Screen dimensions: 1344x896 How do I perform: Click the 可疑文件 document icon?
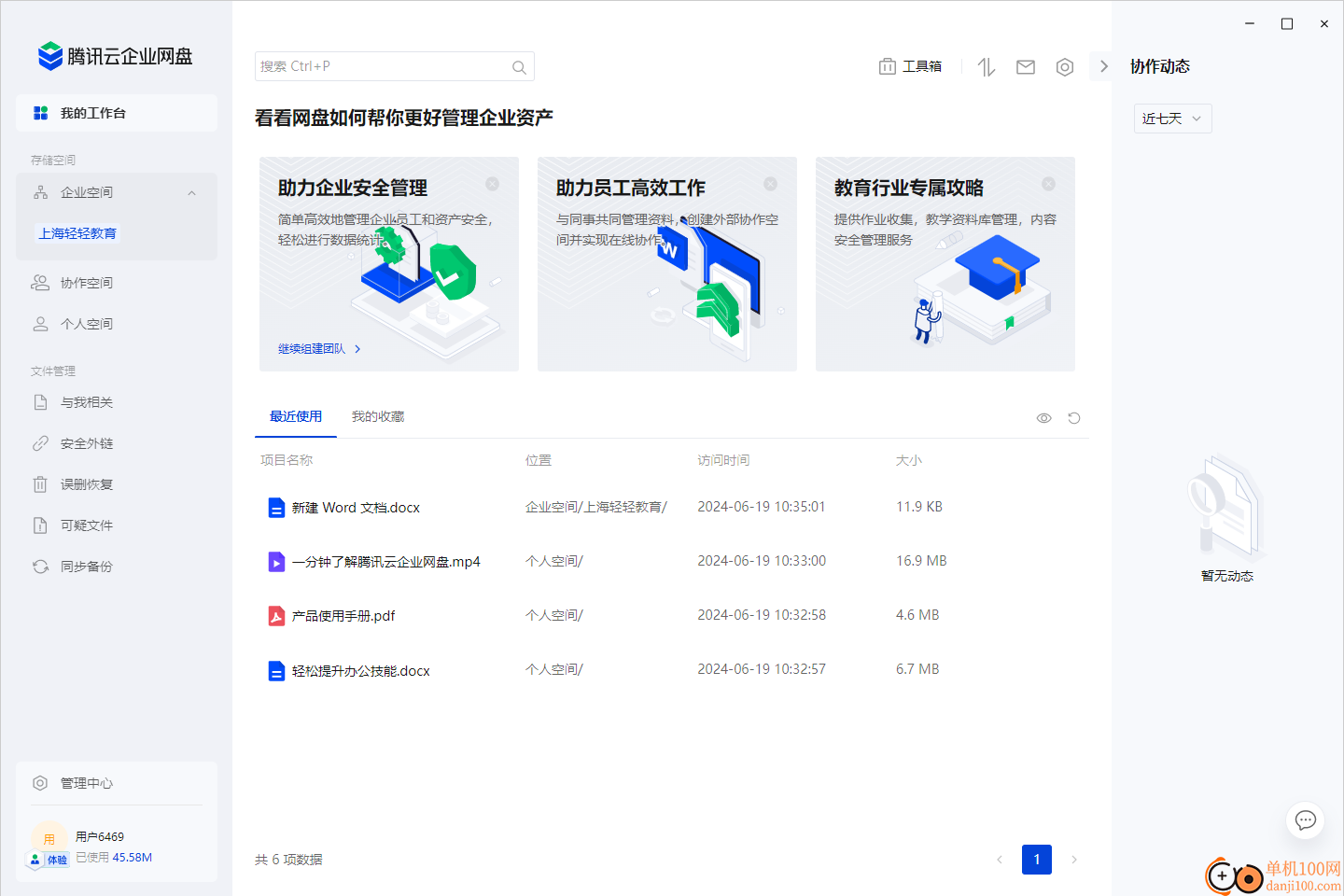(x=40, y=525)
